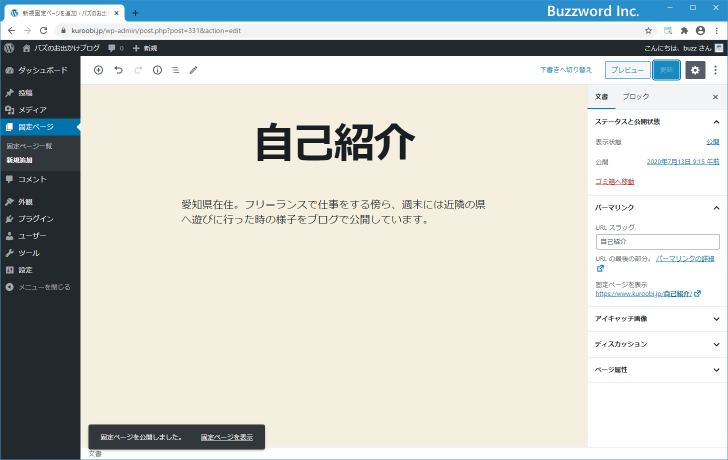This screenshot has height=460, width=728.
Task: Click the 愛知県在住 paragraph block
Action: click(333, 212)
